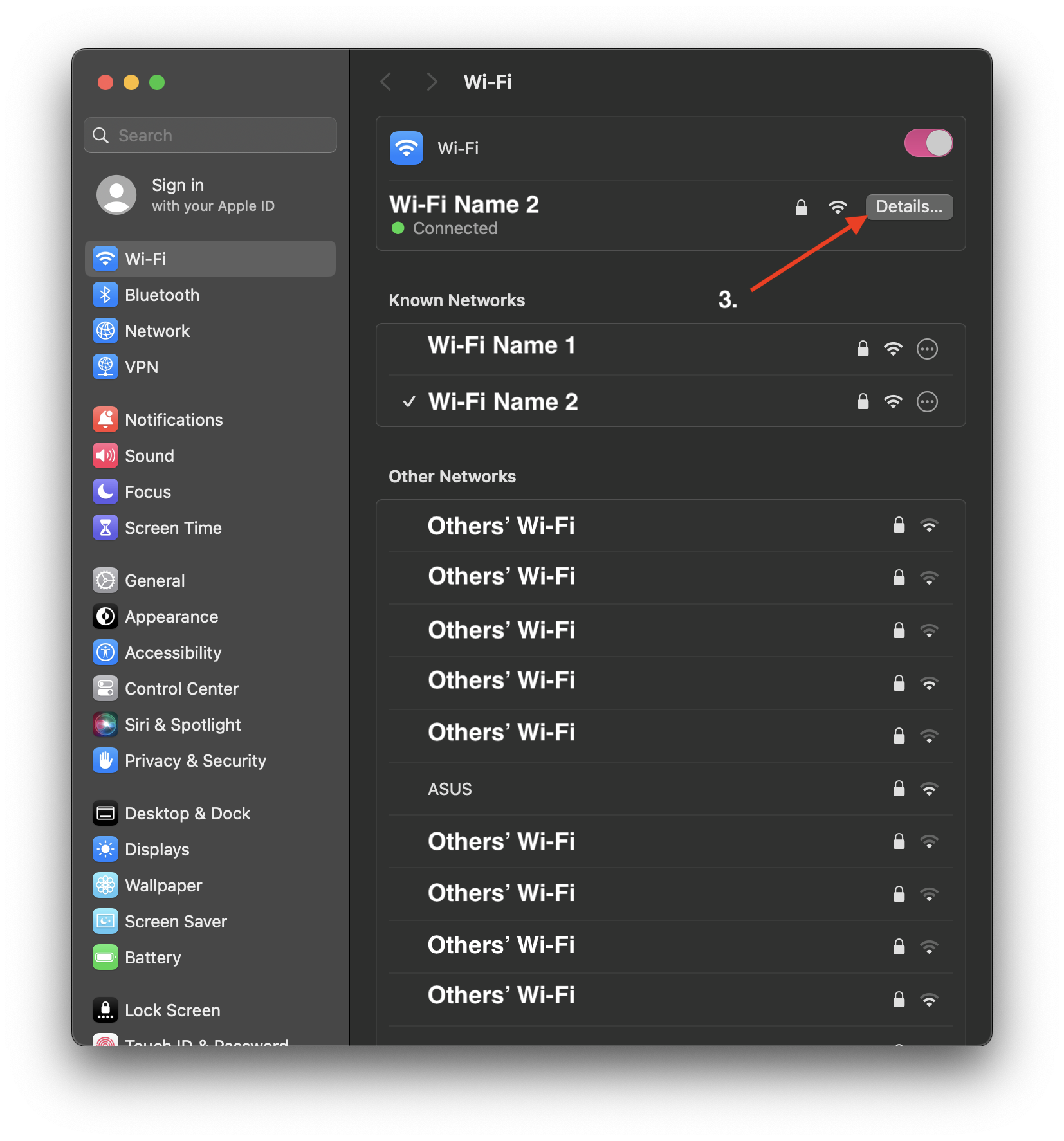Open Siri & Spotlight settings

pos(183,724)
